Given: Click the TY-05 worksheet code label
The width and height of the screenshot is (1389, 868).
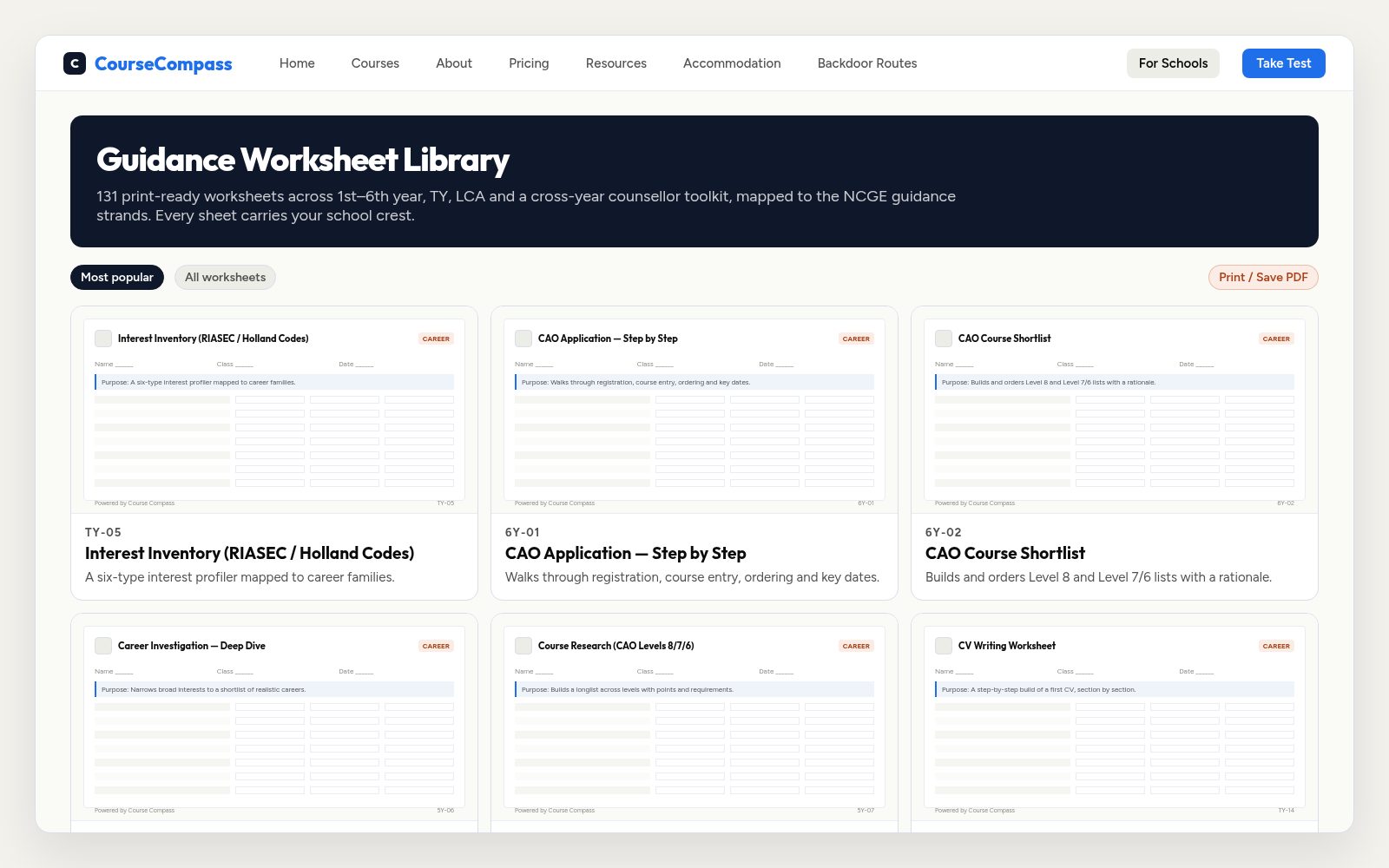Looking at the screenshot, I should pyautogui.click(x=103, y=532).
